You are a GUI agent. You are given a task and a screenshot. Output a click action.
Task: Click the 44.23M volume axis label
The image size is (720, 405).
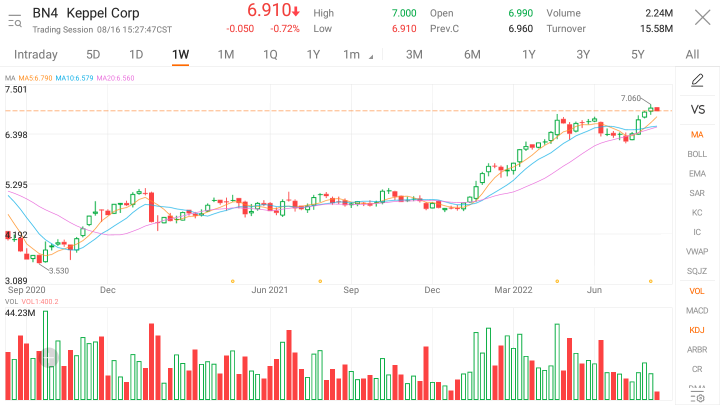pyautogui.click(x=20, y=313)
